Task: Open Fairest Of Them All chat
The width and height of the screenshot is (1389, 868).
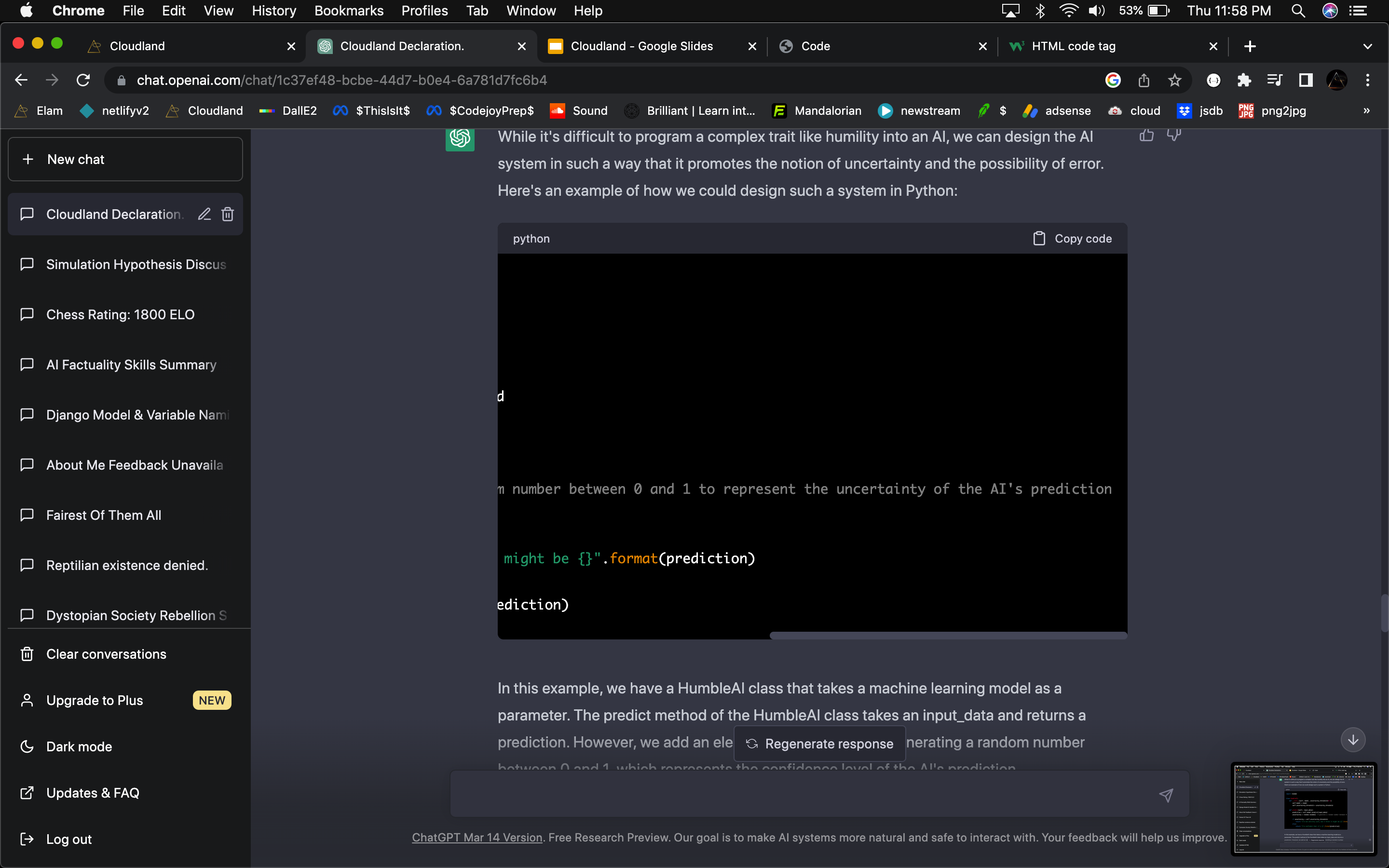Action: click(125, 515)
